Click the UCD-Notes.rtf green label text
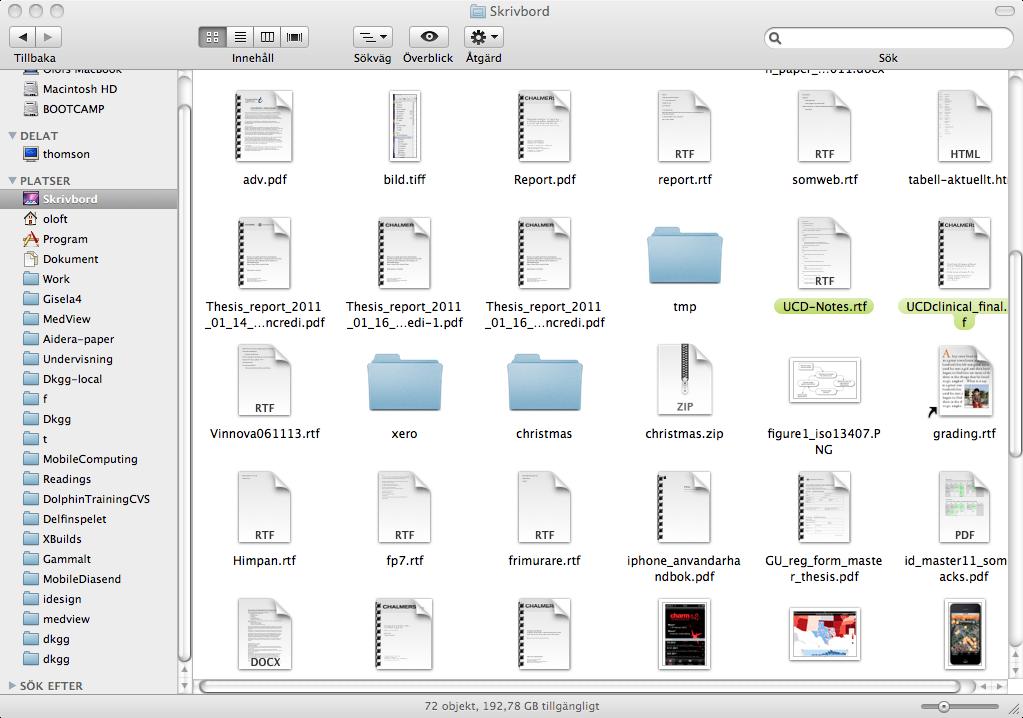 [x=825, y=307]
